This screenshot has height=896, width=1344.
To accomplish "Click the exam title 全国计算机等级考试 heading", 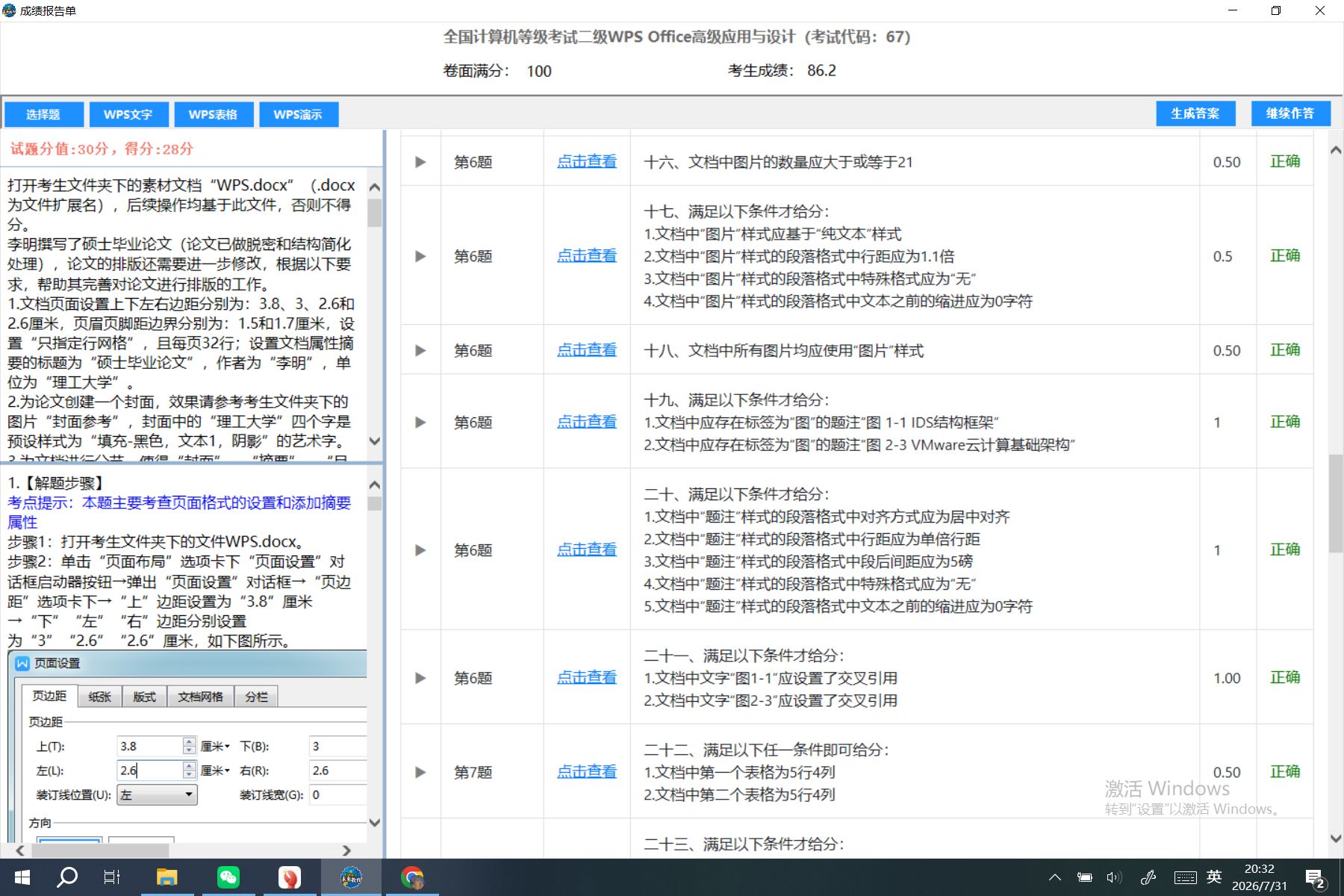I will 676,37.
